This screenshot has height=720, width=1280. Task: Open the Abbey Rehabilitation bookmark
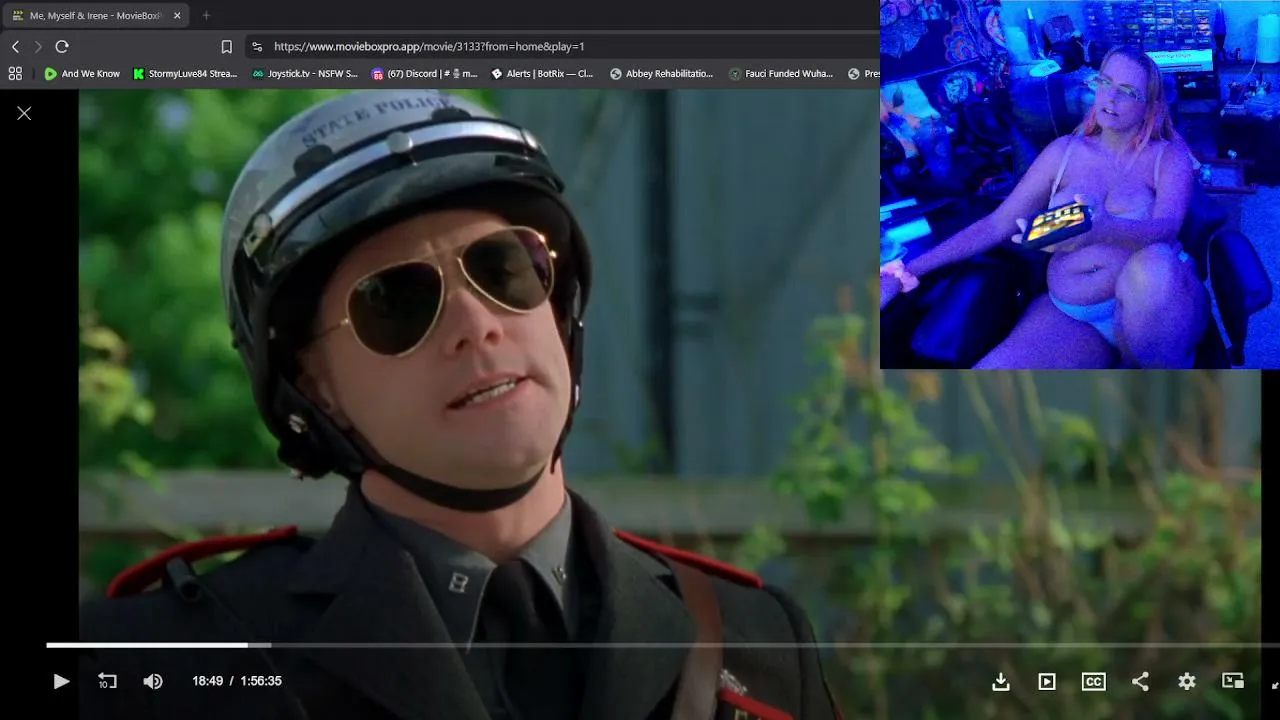(661, 74)
